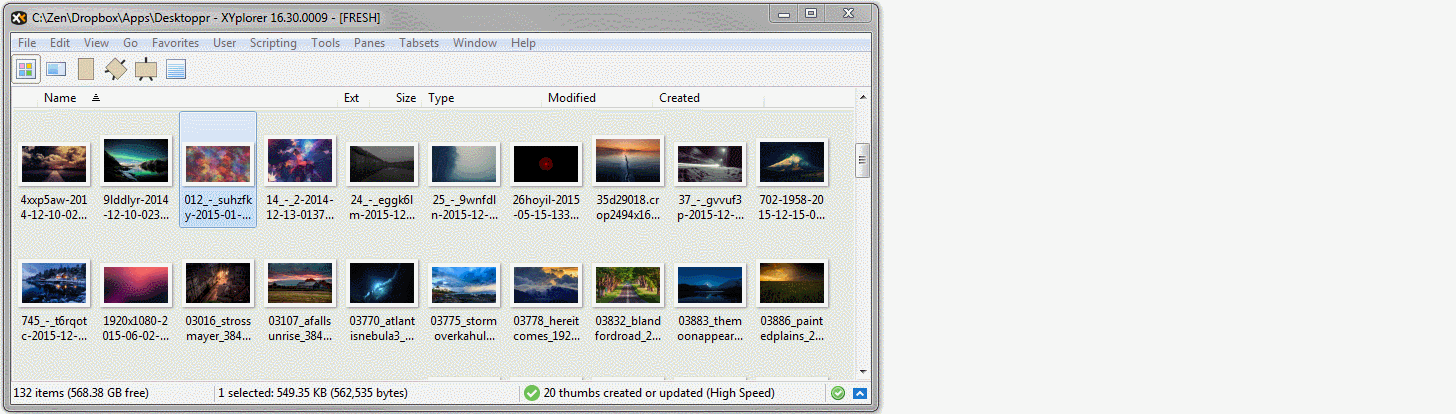Click the tilted easel toolbar icon
Image resolution: width=1456 pixels, height=414 pixels.
click(116, 69)
